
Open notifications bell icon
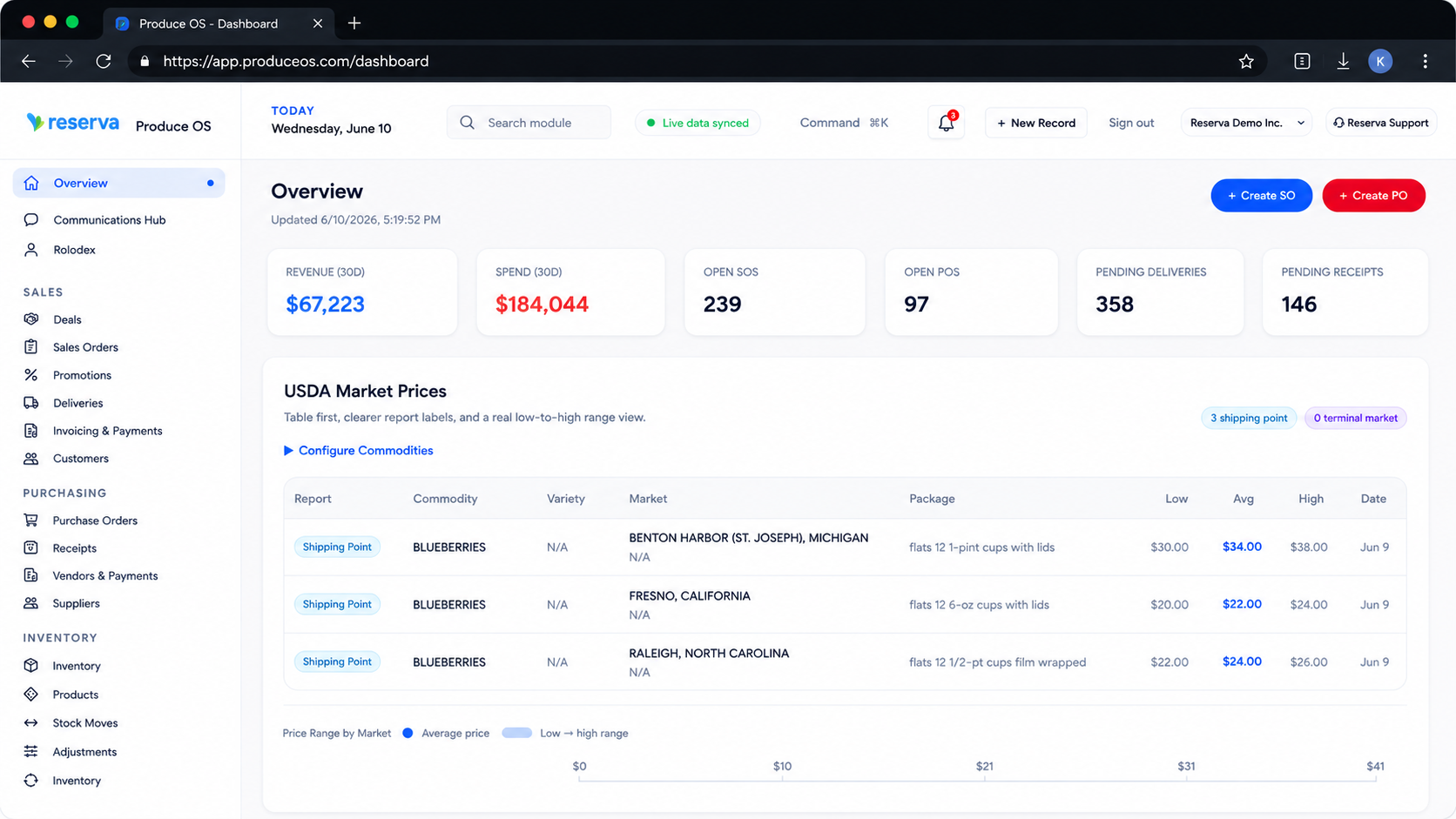[x=946, y=123]
